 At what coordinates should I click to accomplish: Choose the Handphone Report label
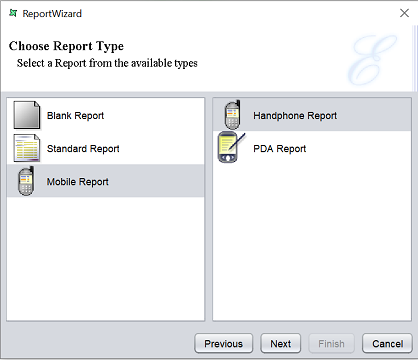coord(295,116)
